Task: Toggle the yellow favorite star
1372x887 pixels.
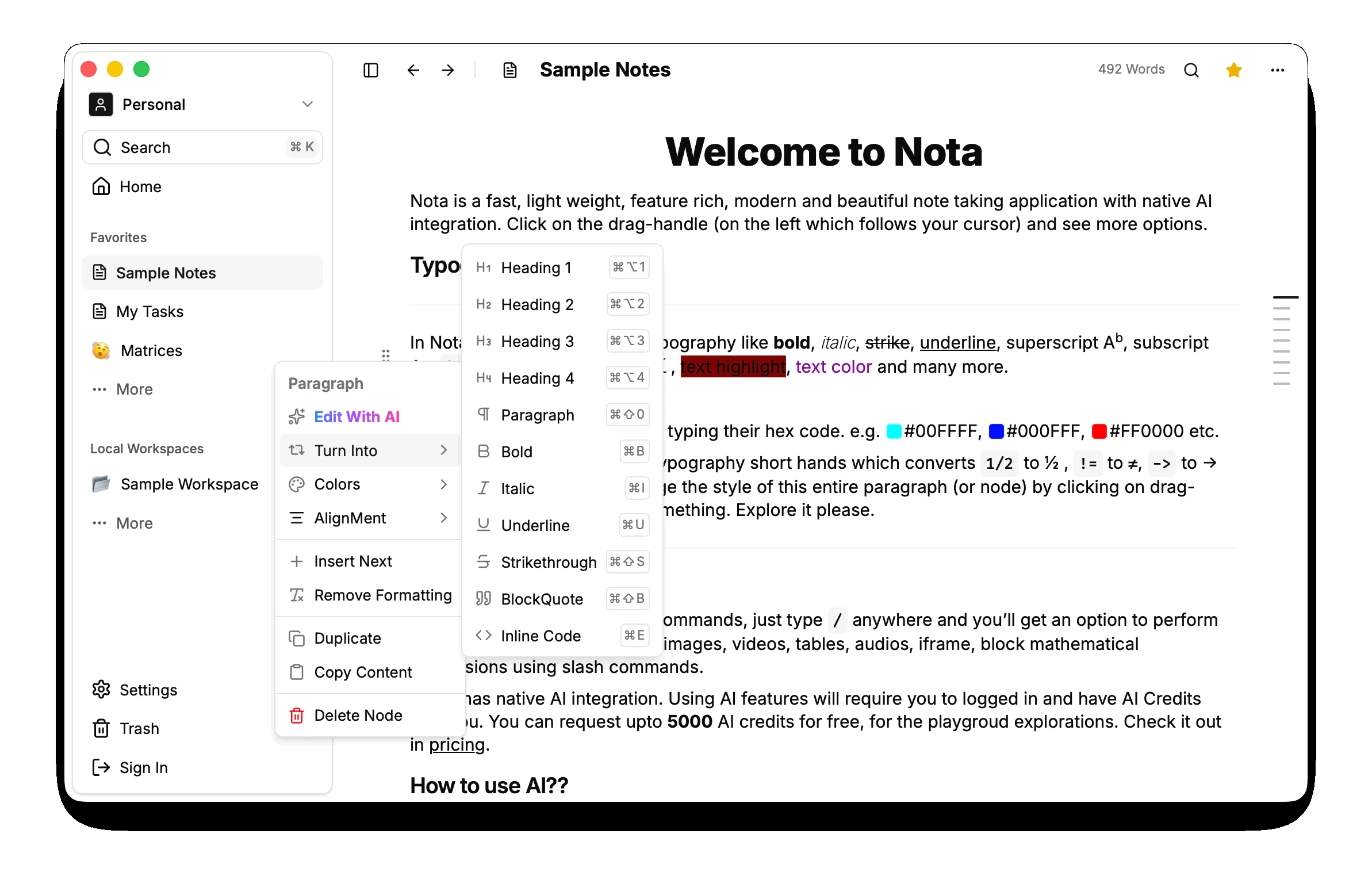Action: [x=1233, y=70]
